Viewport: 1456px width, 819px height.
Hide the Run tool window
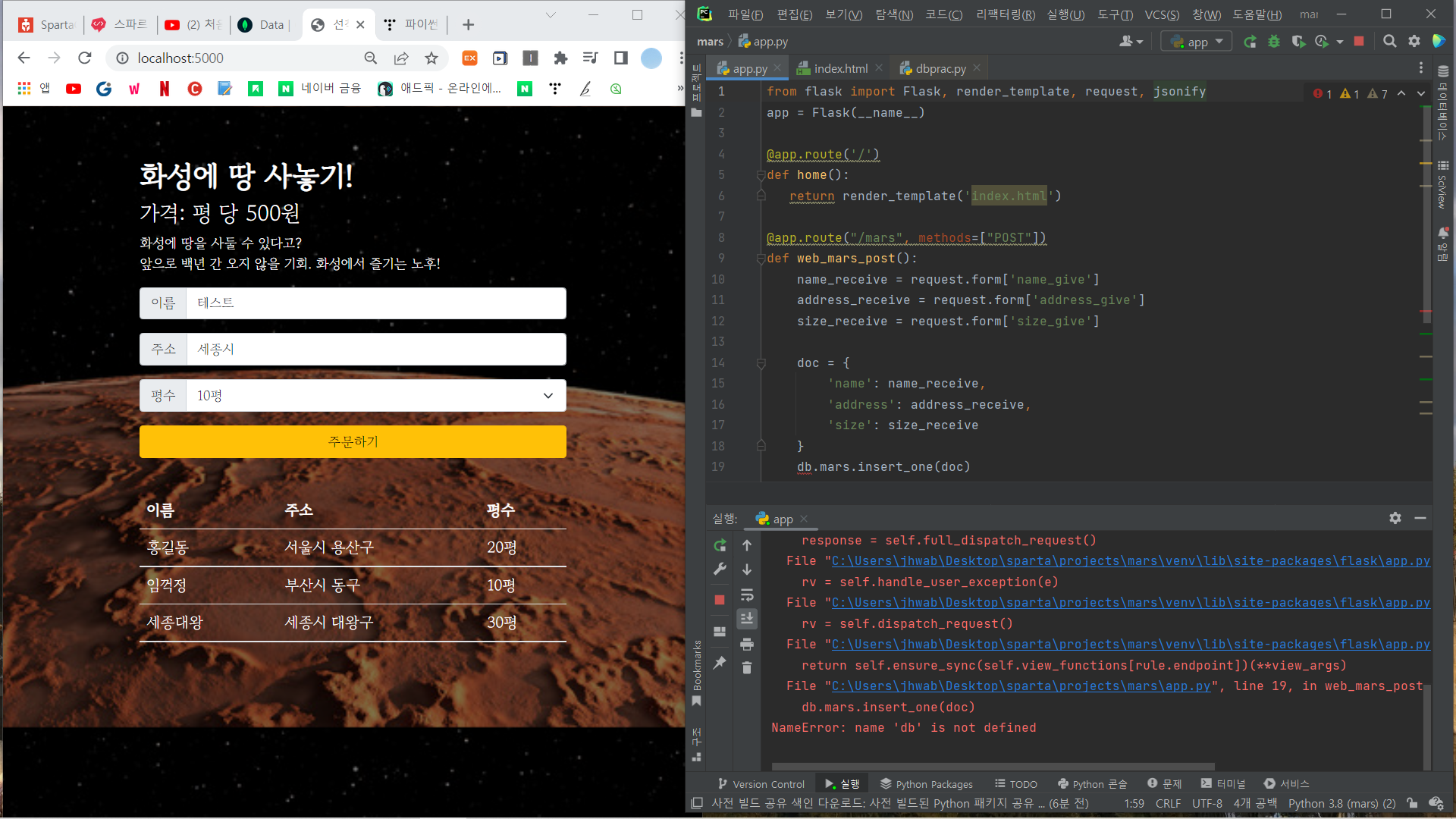click(x=1420, y=518)
